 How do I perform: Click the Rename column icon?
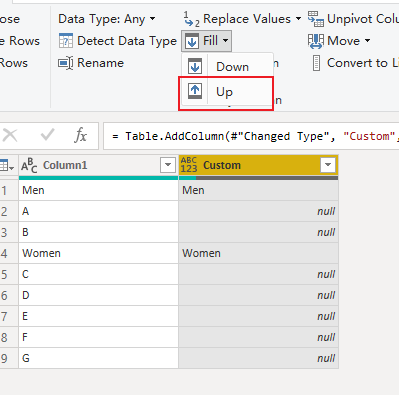[66, 63]
